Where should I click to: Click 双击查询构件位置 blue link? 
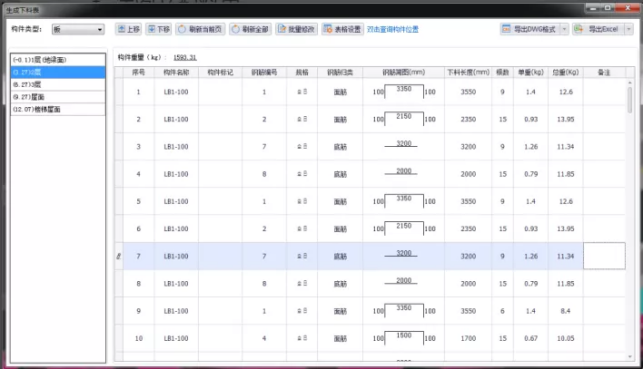(392, 29)
